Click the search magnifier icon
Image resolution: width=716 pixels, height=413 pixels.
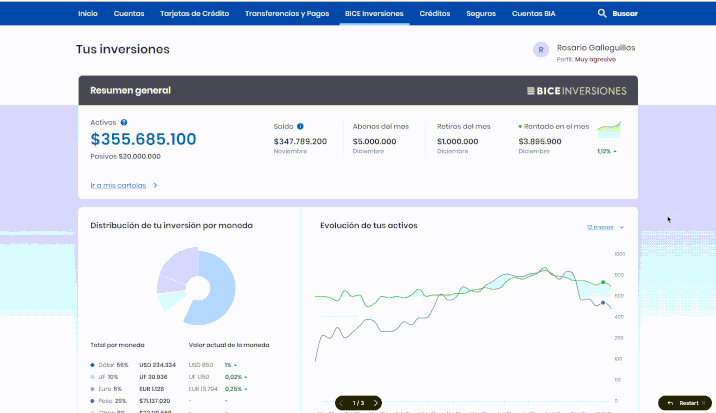point(602,13)
